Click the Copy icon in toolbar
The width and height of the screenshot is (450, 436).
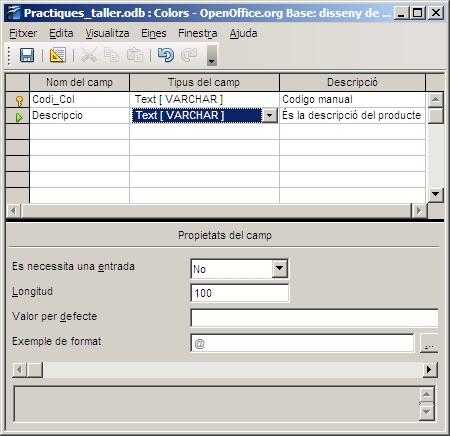(111, 55)
